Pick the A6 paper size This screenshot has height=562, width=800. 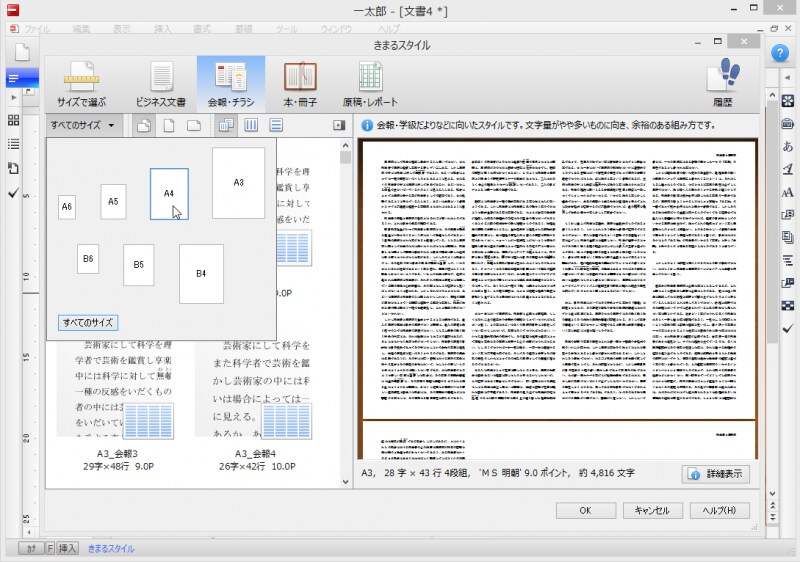67,207
